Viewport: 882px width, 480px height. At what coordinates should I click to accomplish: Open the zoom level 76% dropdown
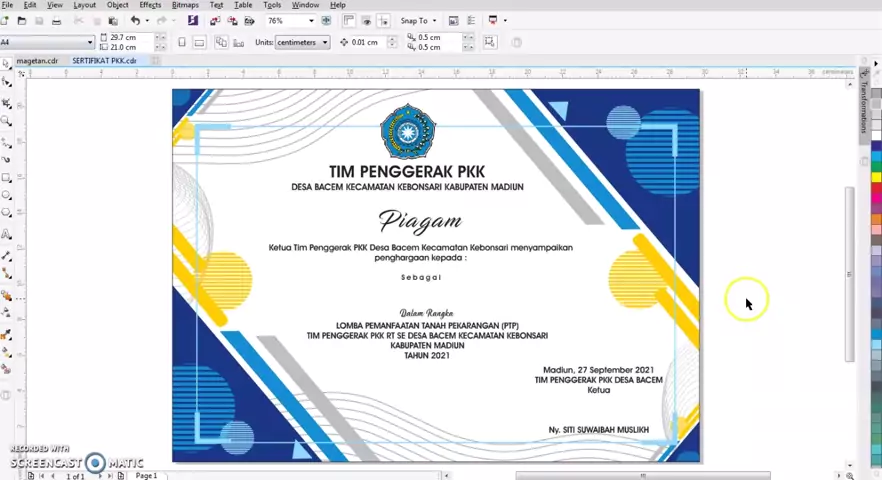[311, 21]
